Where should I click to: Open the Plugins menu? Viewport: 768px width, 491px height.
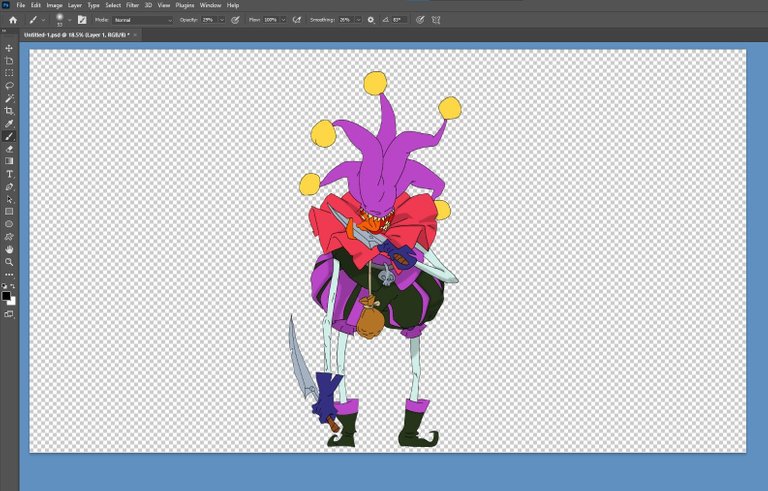point(185,5)
